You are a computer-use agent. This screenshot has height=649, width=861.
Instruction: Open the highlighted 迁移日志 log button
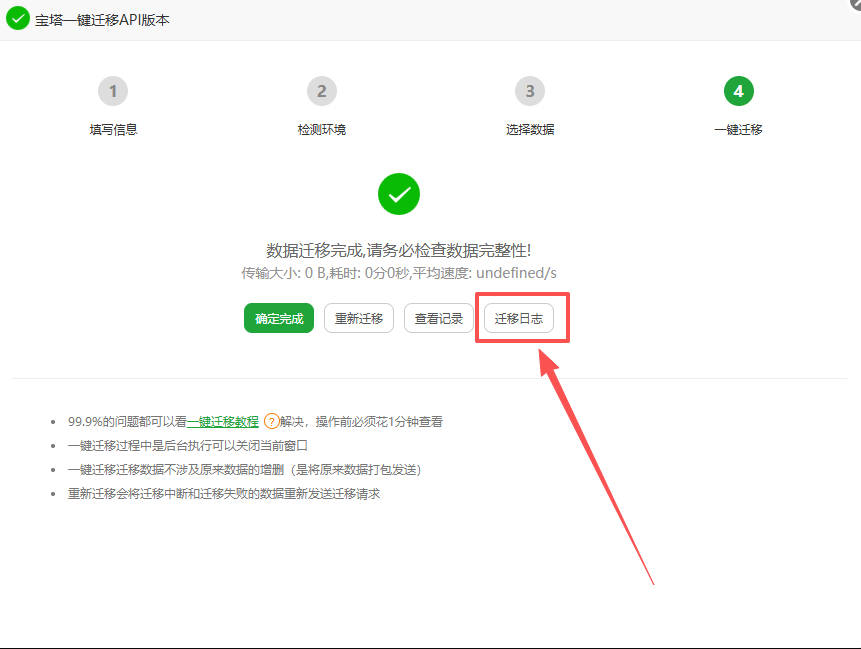[521, 317]
